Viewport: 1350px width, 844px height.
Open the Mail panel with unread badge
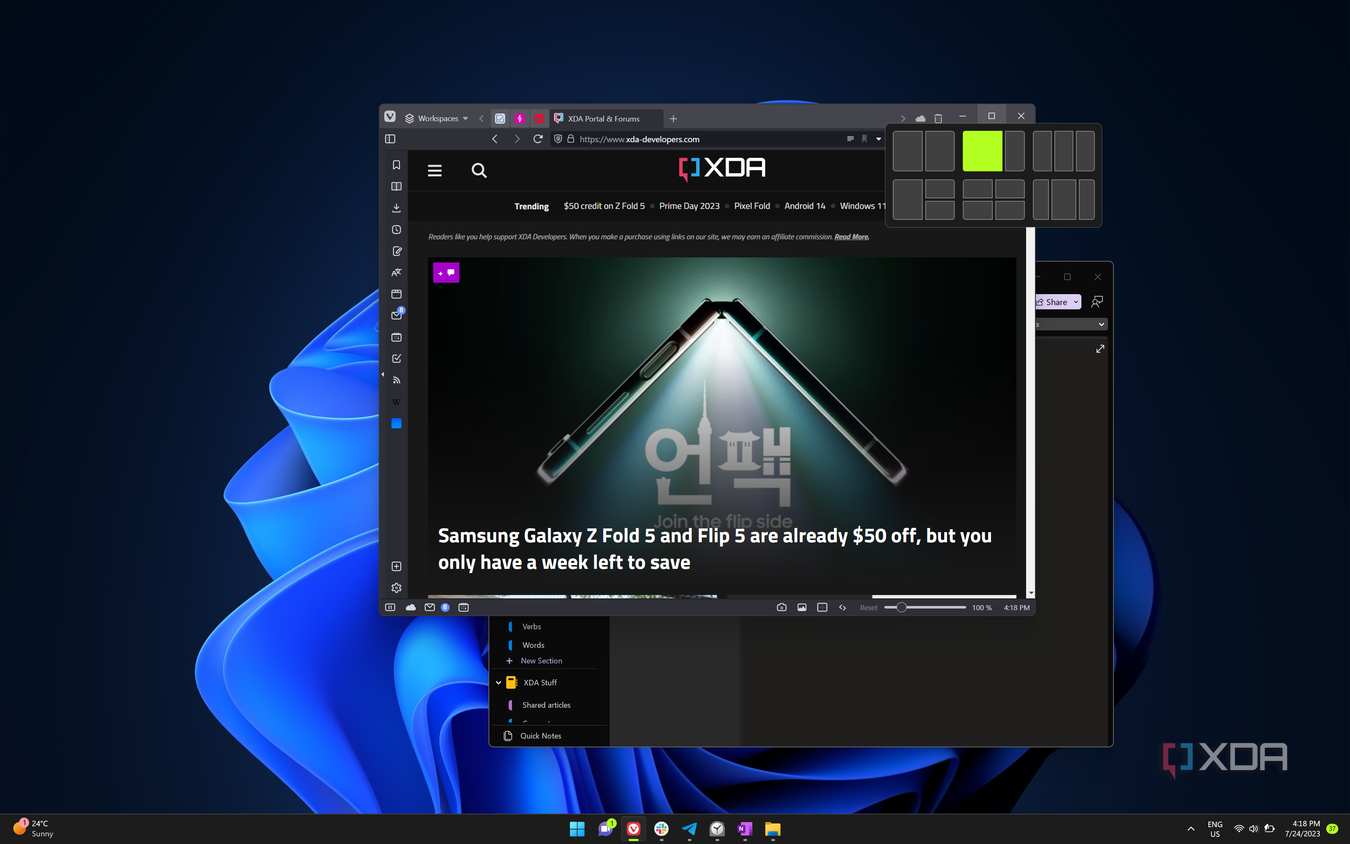tap(396, 315)
